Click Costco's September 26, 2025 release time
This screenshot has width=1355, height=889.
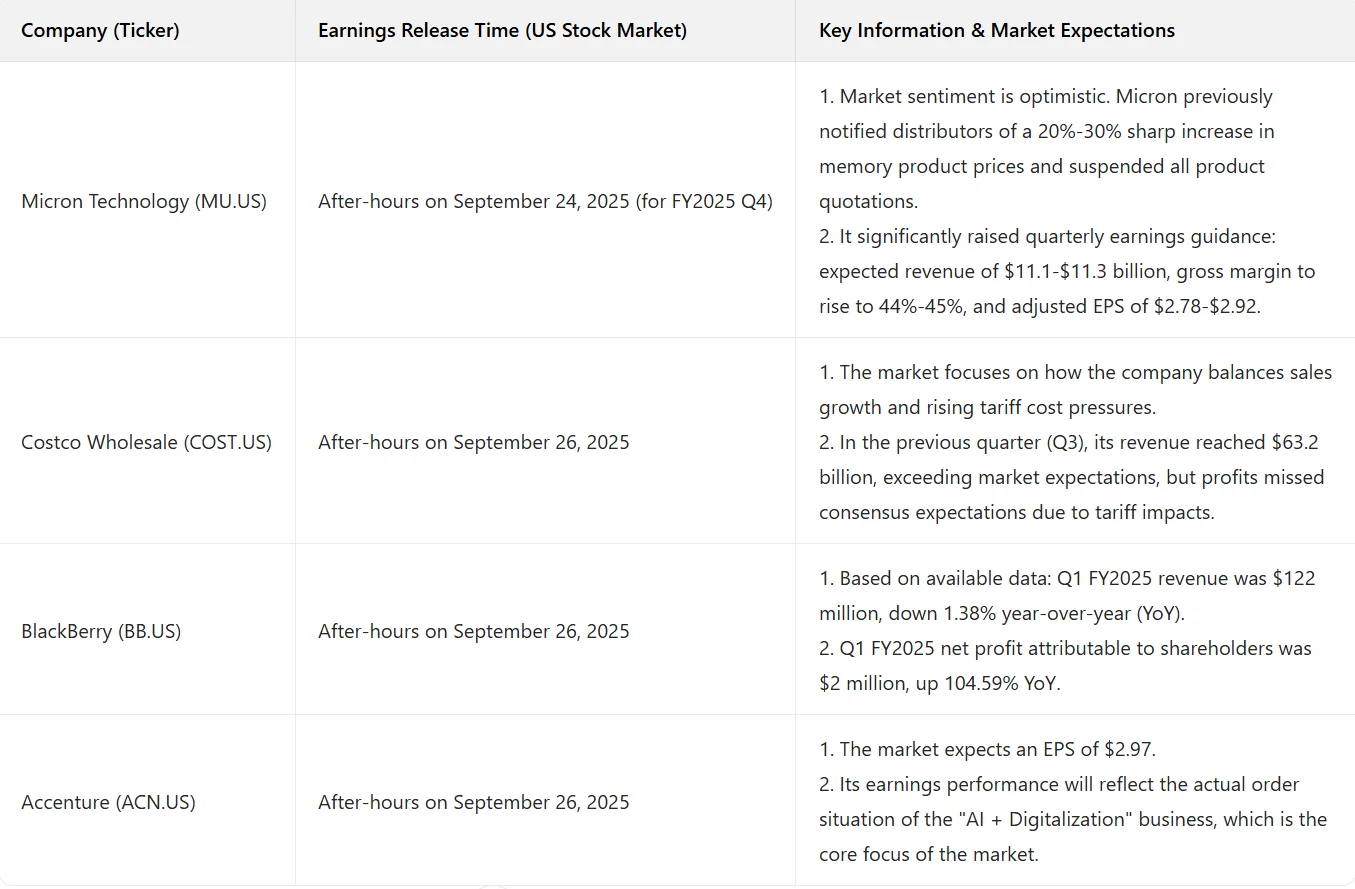click(x=473, y=442)
